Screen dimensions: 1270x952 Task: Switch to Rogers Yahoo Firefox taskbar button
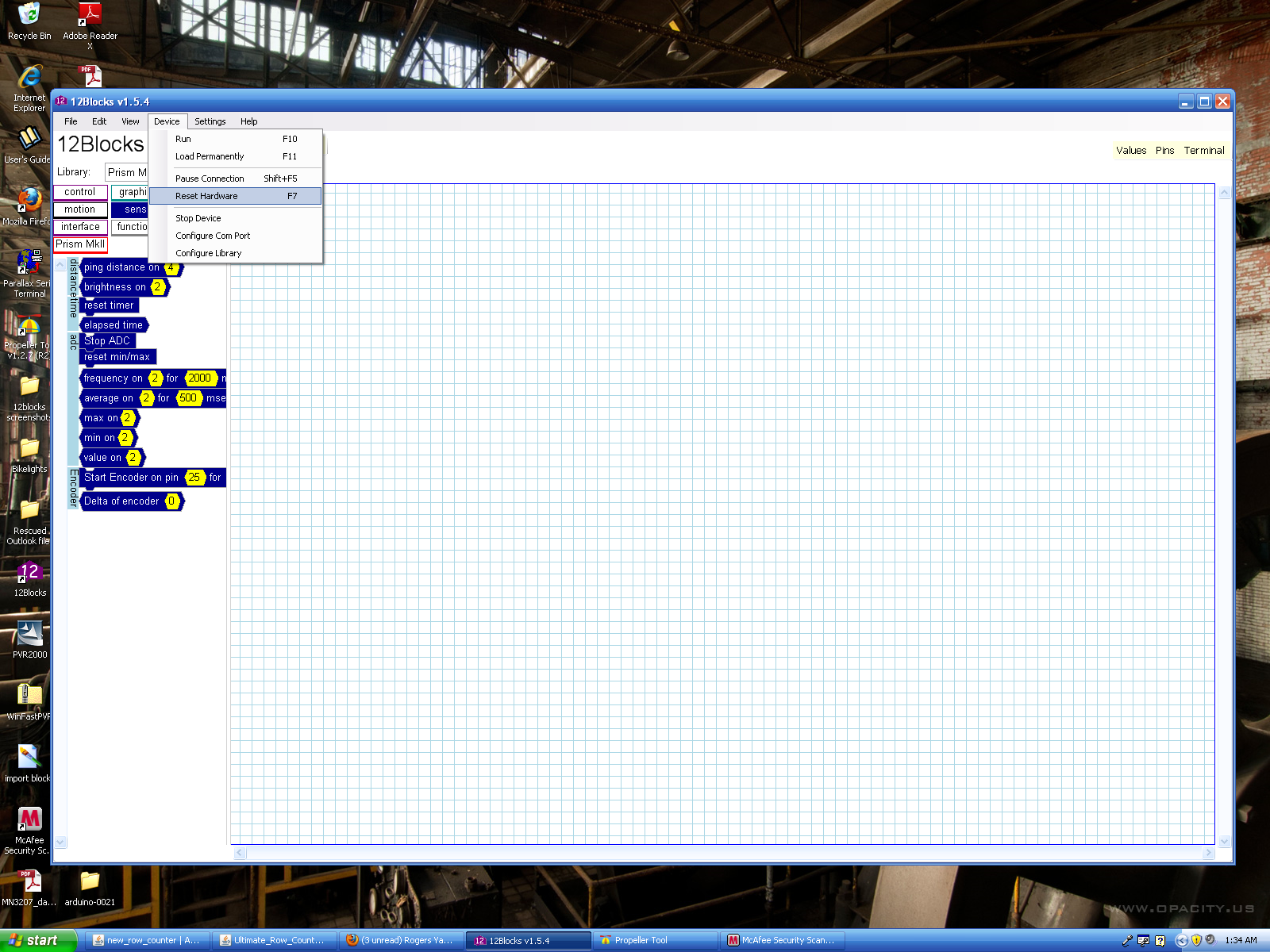point(402,941)
